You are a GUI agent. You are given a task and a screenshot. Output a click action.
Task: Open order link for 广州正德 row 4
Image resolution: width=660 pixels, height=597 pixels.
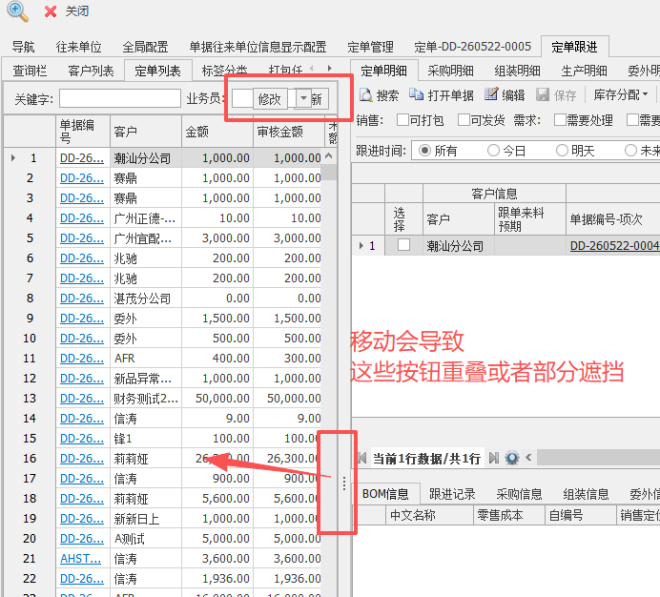[x=82, y=218]
